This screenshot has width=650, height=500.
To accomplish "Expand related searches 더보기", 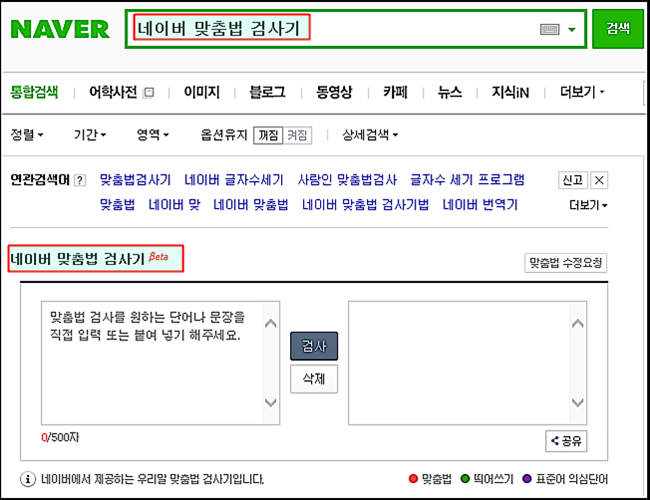I will tap(588, 205).
